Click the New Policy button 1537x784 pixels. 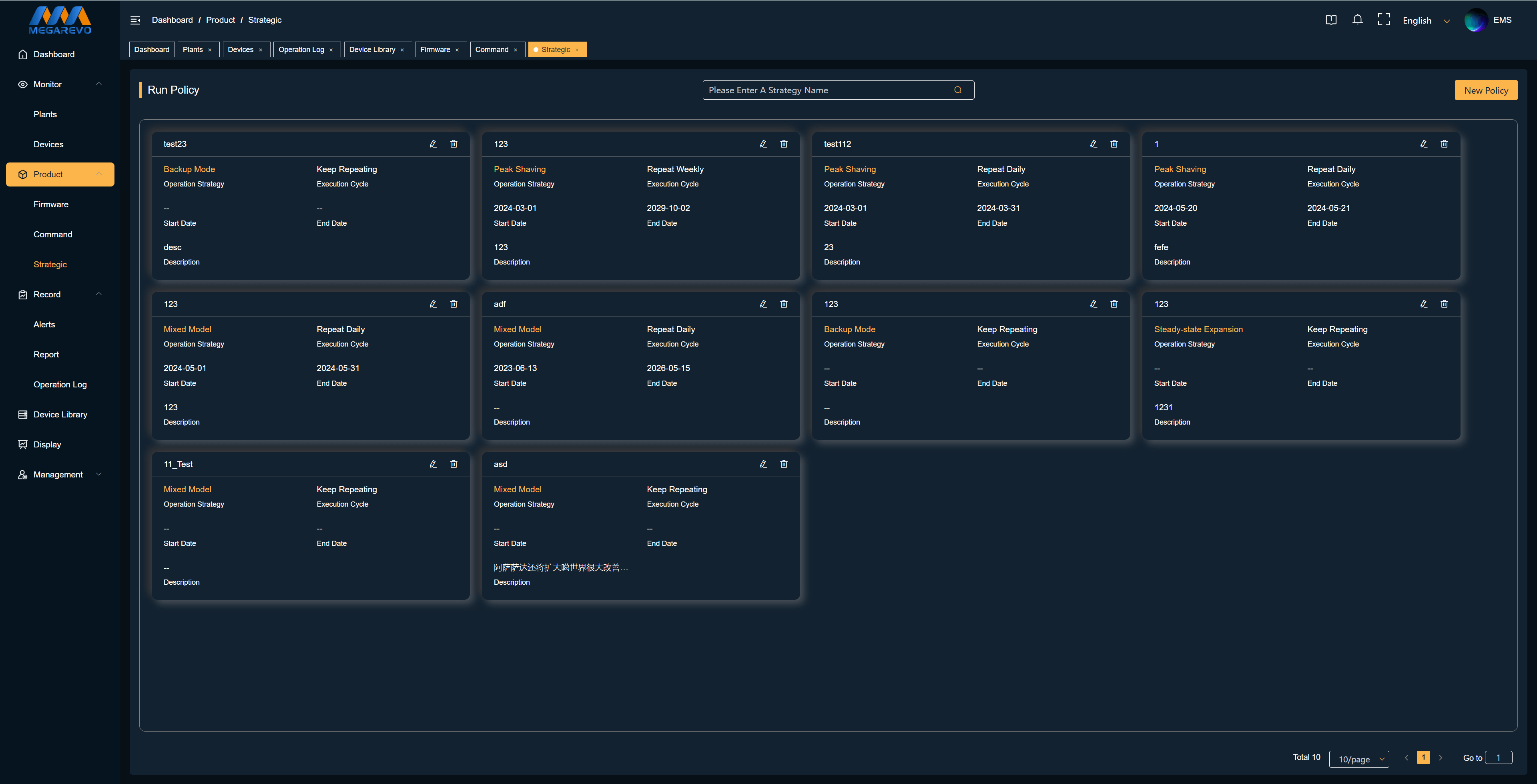pyautogui.click(x=1486, y=90)
